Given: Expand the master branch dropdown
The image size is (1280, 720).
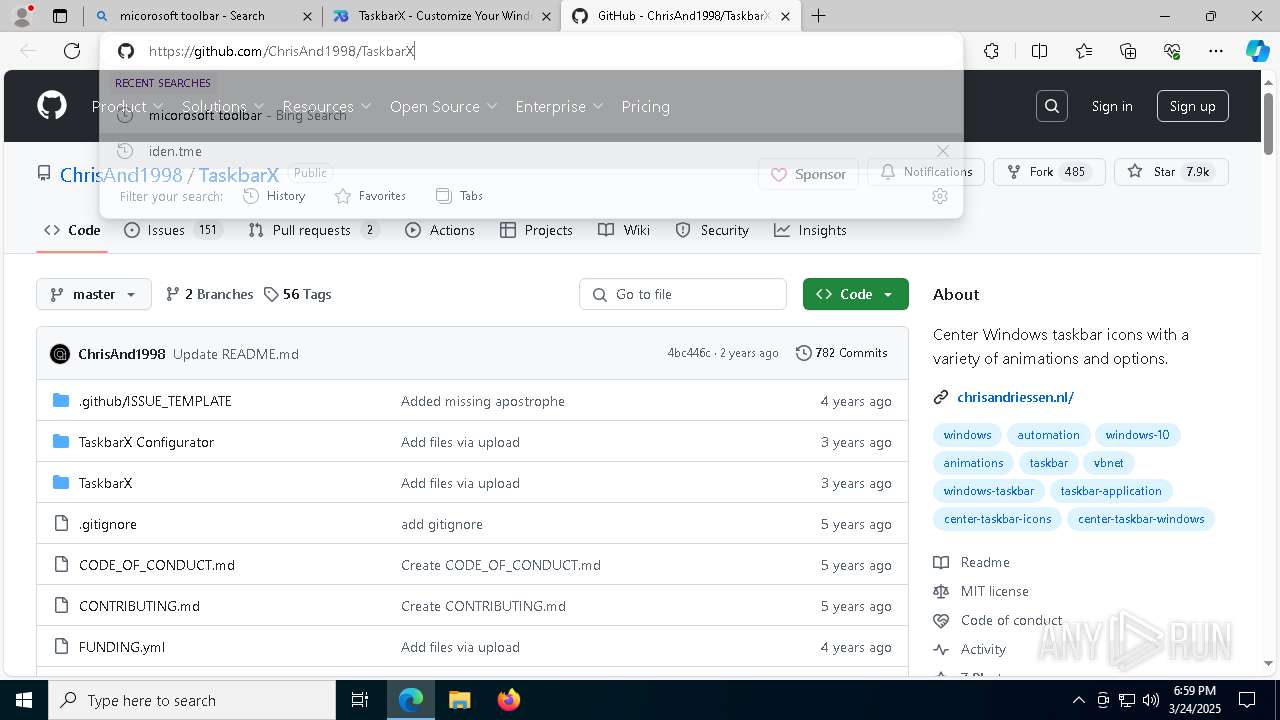Looking at the screenshot, I should pyautogui.click(x=94, y=294).
